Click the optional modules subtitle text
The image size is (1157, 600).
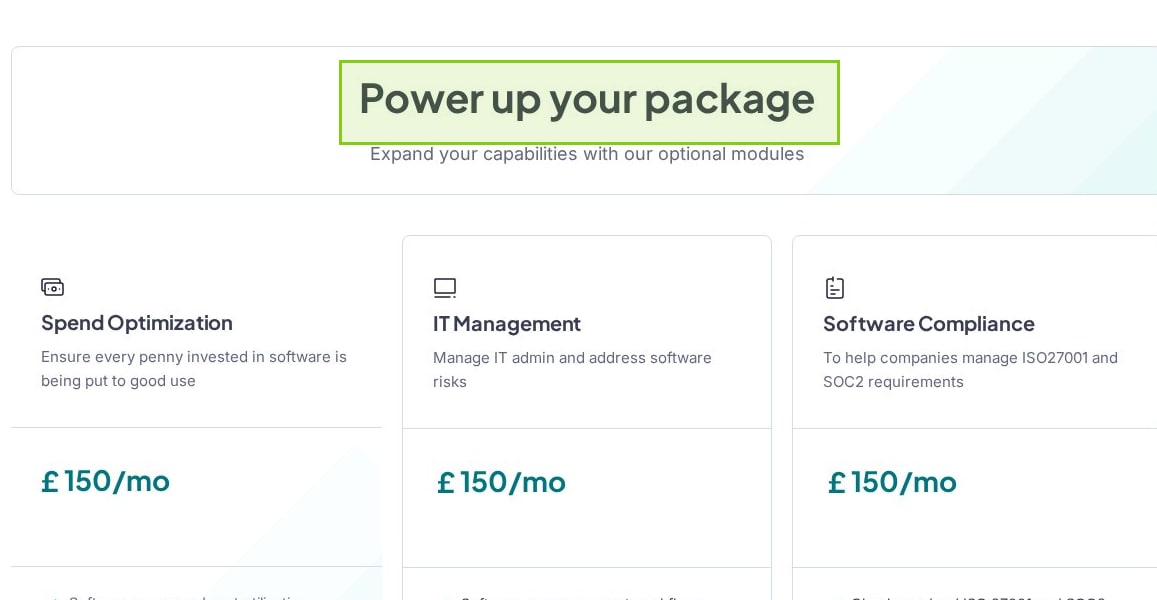click(587, 154)
